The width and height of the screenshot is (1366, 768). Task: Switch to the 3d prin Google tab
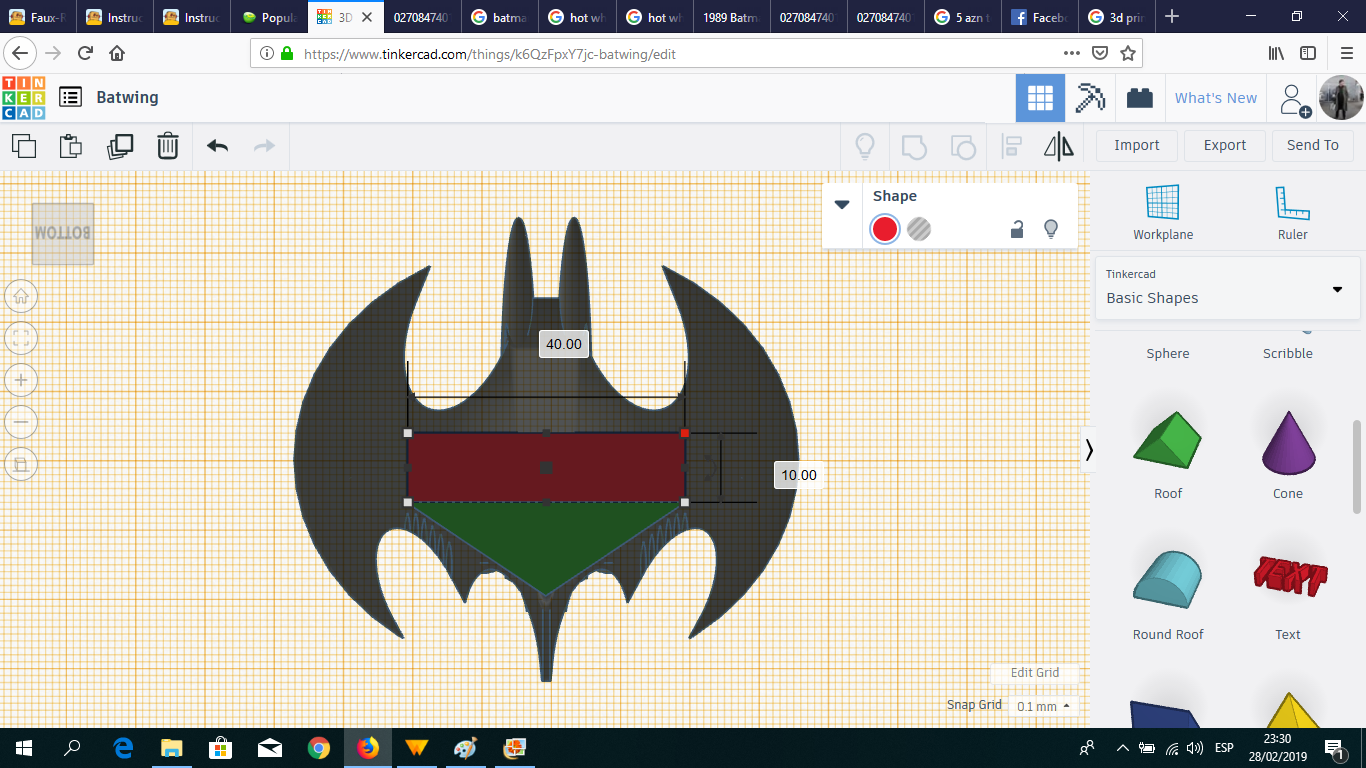pos(1118,17)
